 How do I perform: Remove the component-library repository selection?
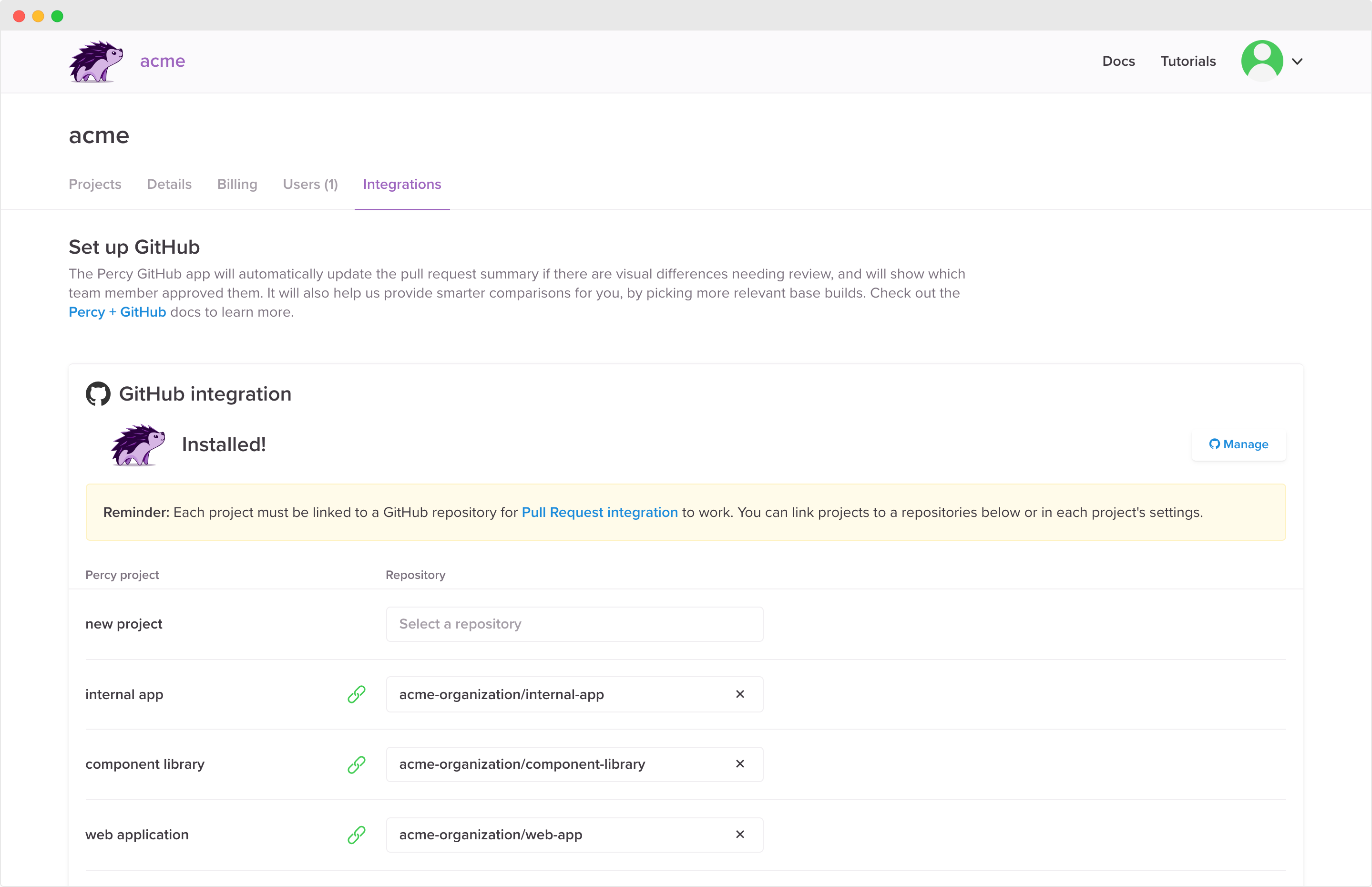tap(740, 764)
